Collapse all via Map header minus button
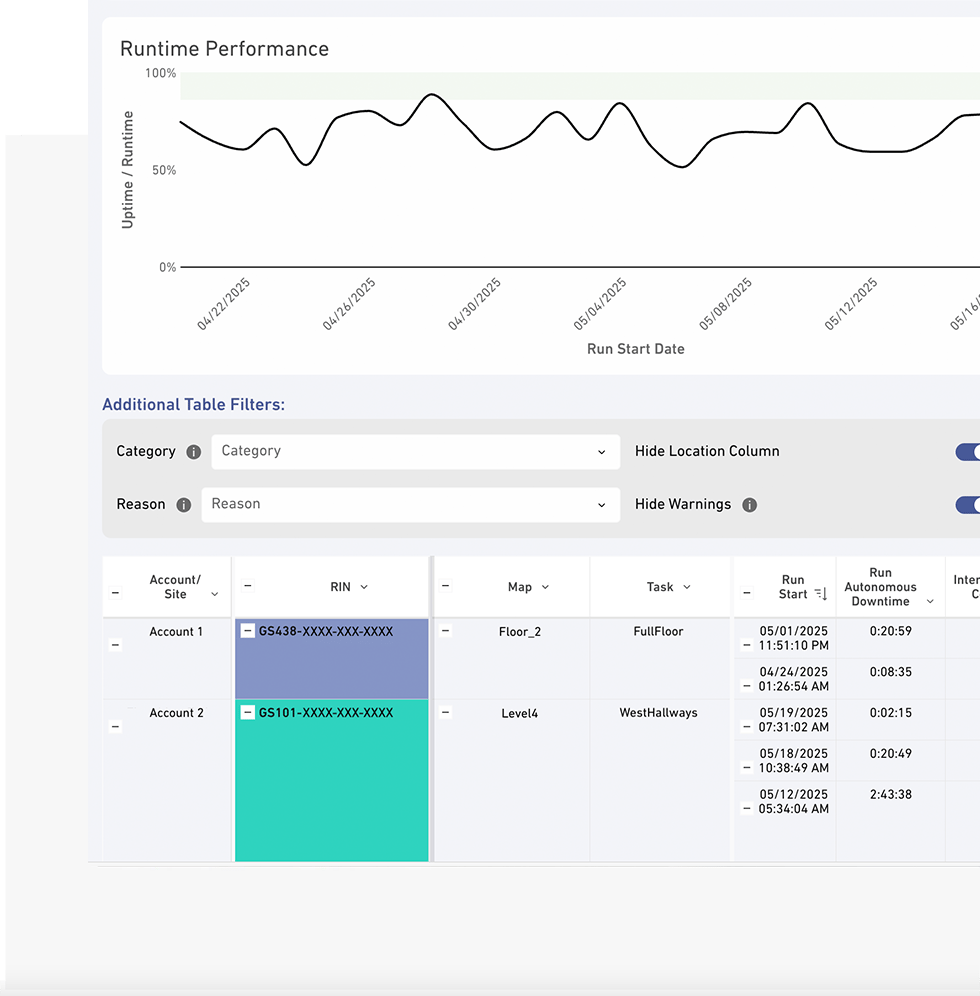The image size is (980, 996). click(445, 586)
